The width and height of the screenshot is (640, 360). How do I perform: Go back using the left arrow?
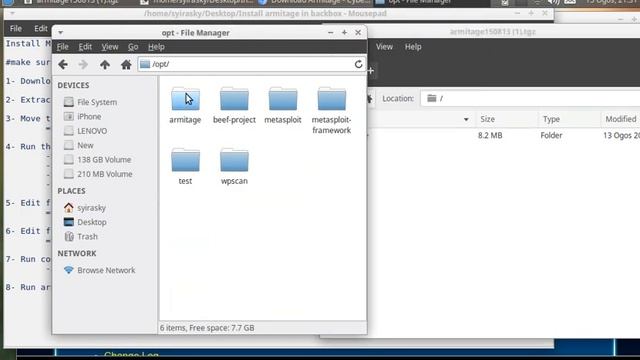[63, 64]
